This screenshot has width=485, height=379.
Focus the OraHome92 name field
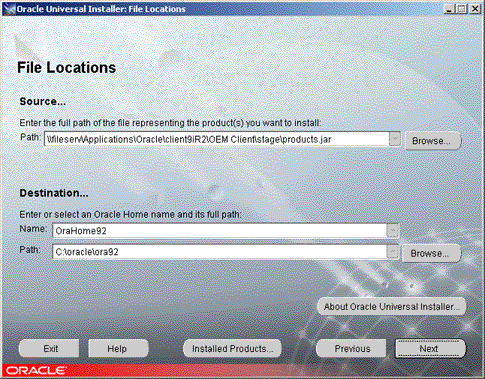point(219,231)
